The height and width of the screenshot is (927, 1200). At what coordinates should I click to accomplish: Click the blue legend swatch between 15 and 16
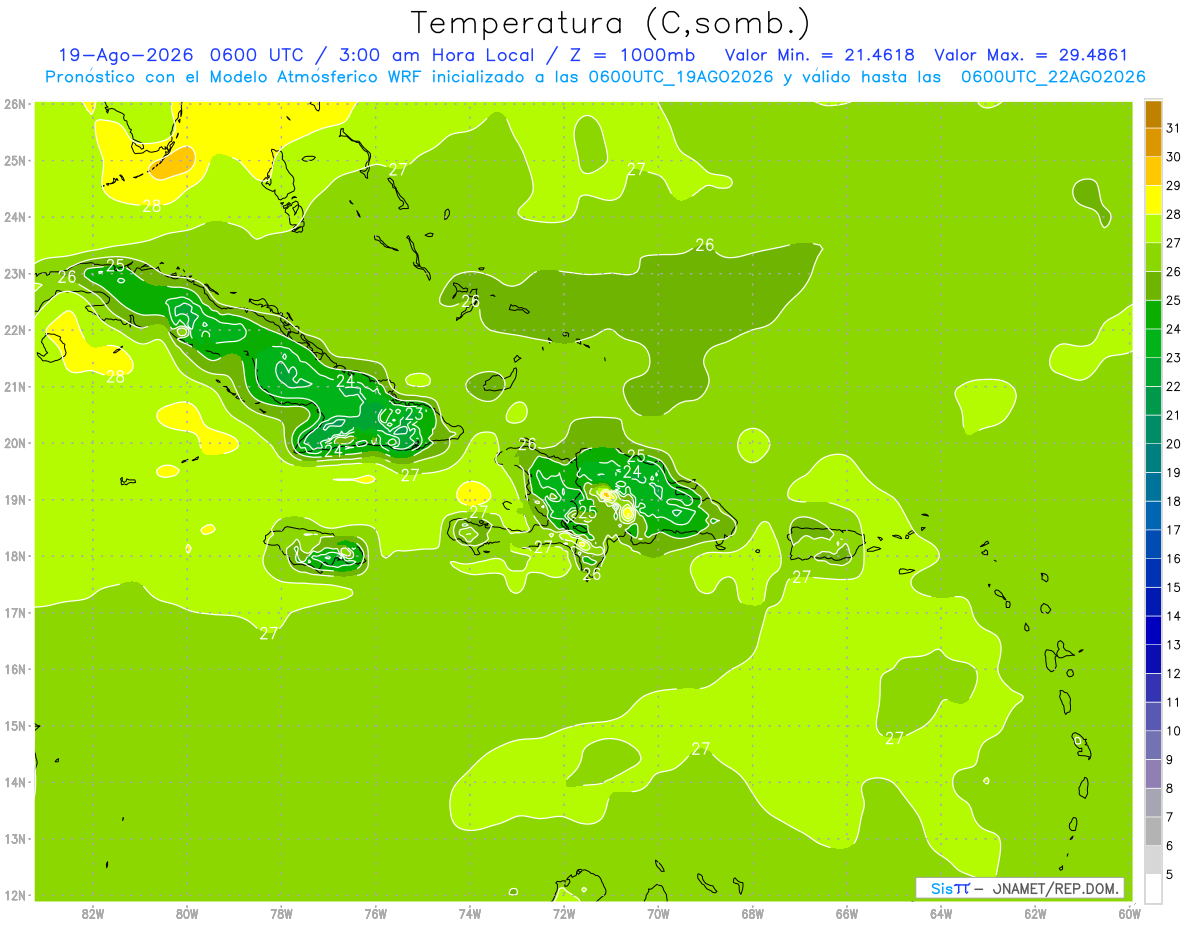point(1153,573)
